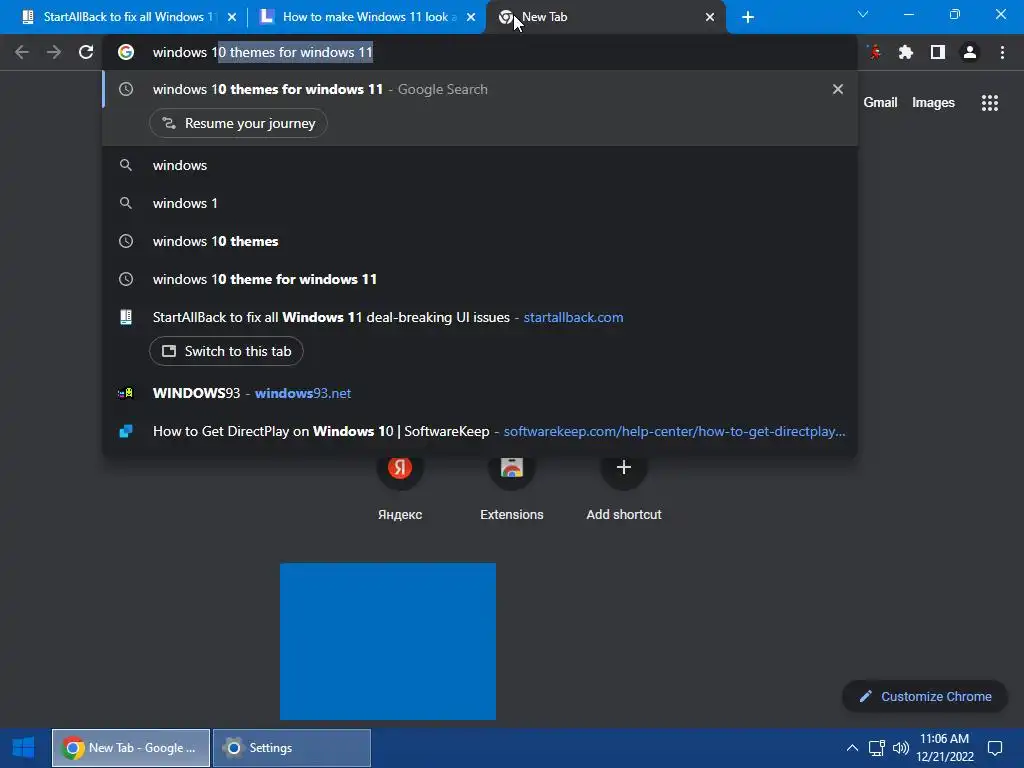The width and height of the screenshot is (1024, 768).
Task: Click the Resume your journey chip
Action: (238, 123)
